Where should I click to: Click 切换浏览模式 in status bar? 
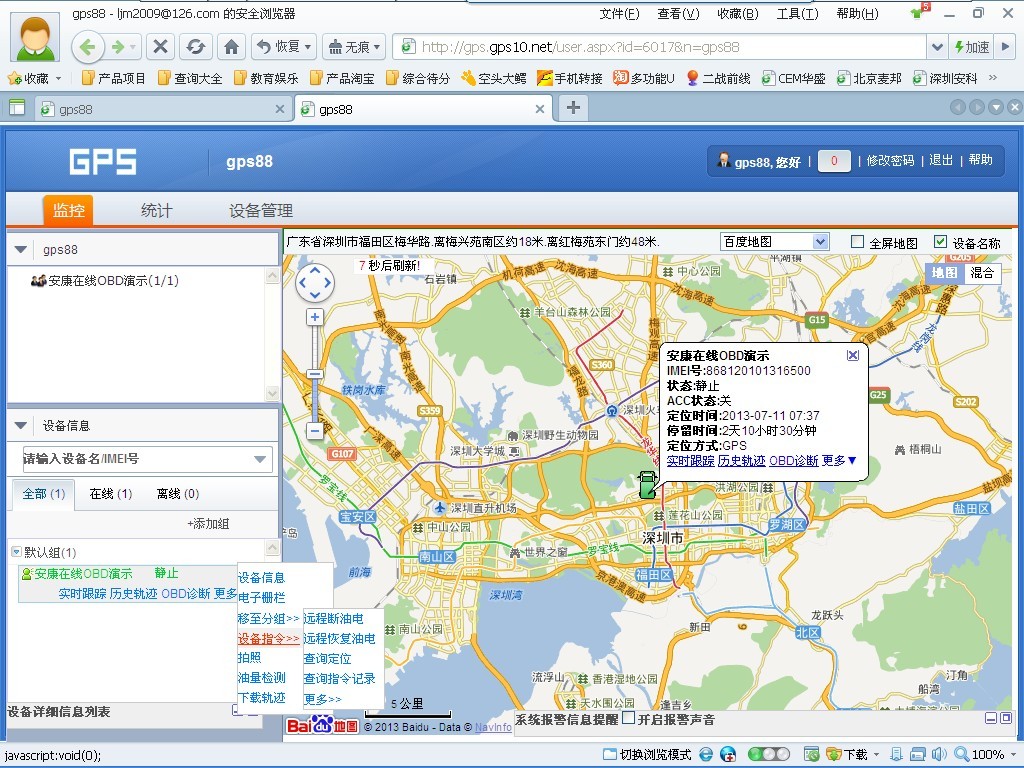coord(647,754)
